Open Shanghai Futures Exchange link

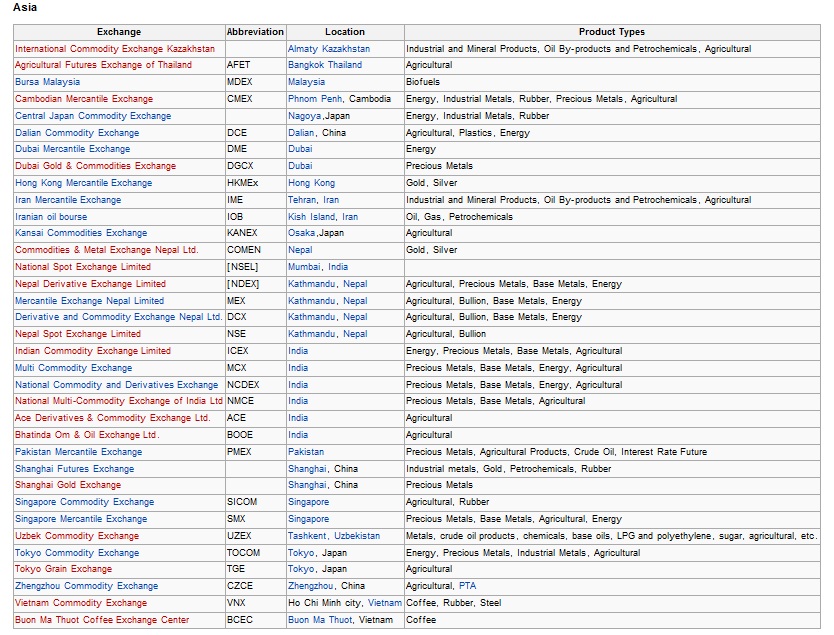tap(74, 469)
